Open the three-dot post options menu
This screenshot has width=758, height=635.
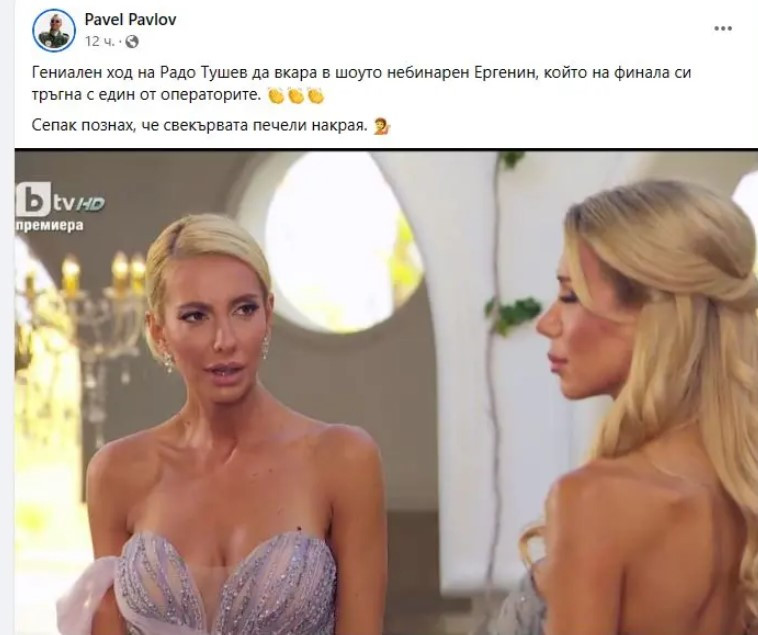[723, 29]
